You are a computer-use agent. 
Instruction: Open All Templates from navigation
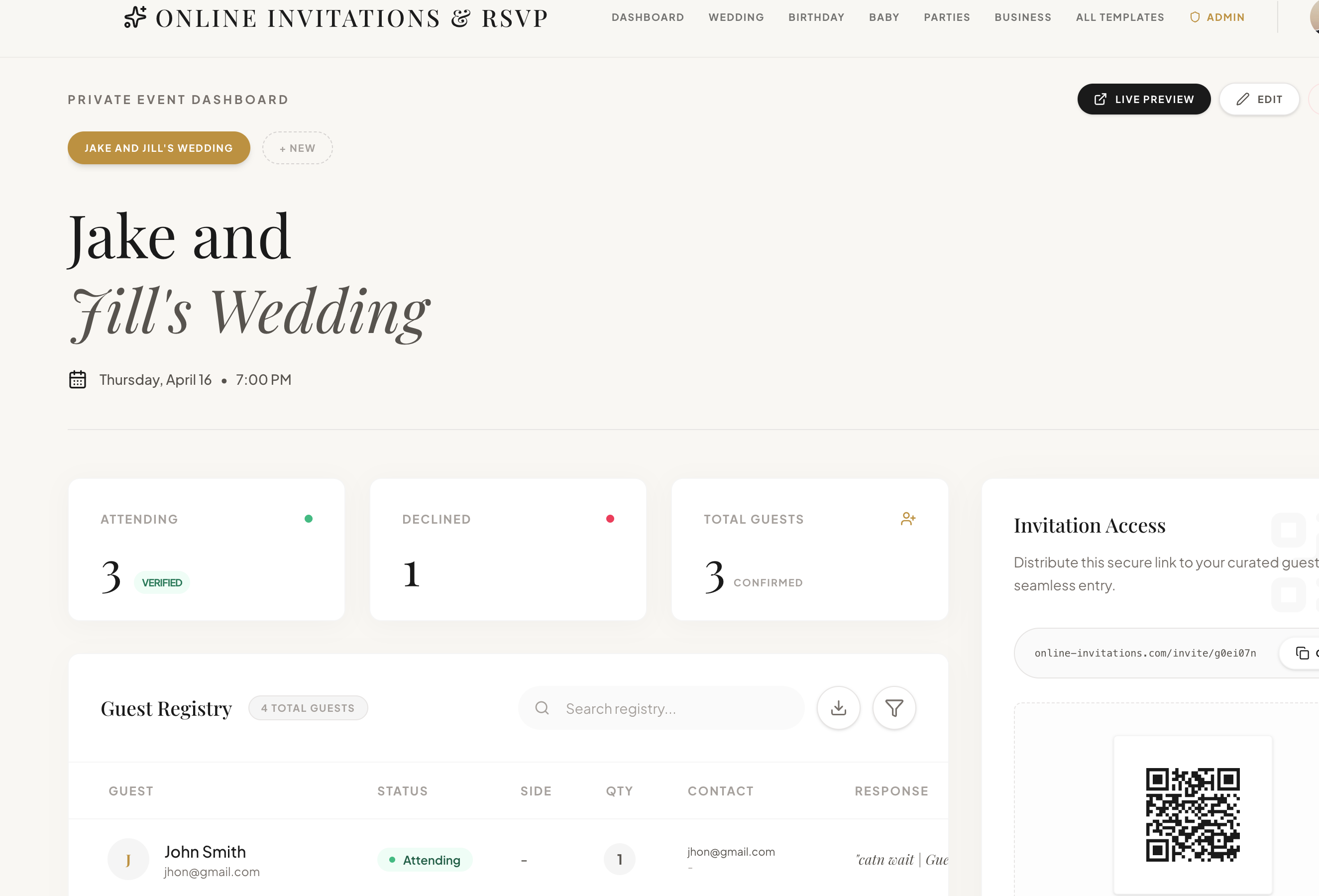click(1120, 17)
